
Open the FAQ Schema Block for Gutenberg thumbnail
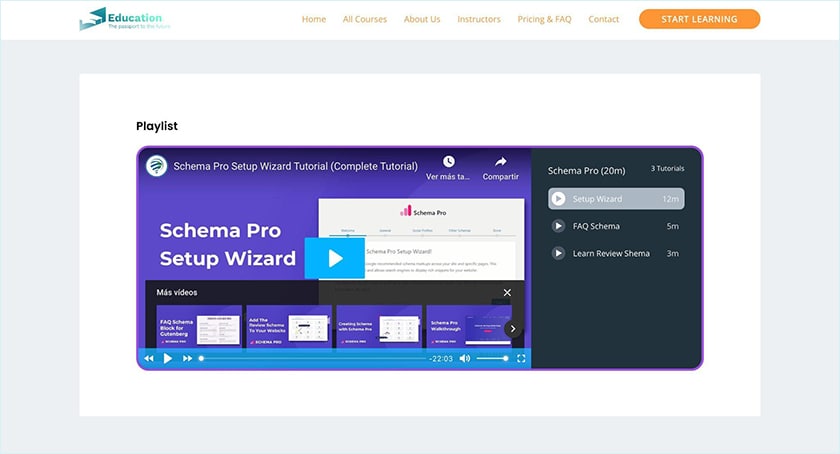coord(199,327)
